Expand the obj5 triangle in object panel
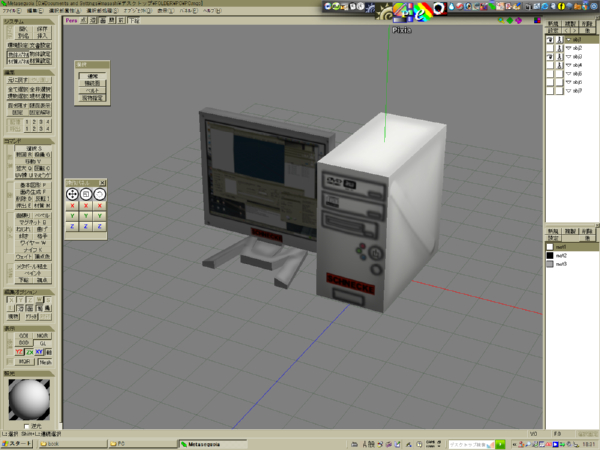This screenshot has width=600, height=450. (568, 73)
